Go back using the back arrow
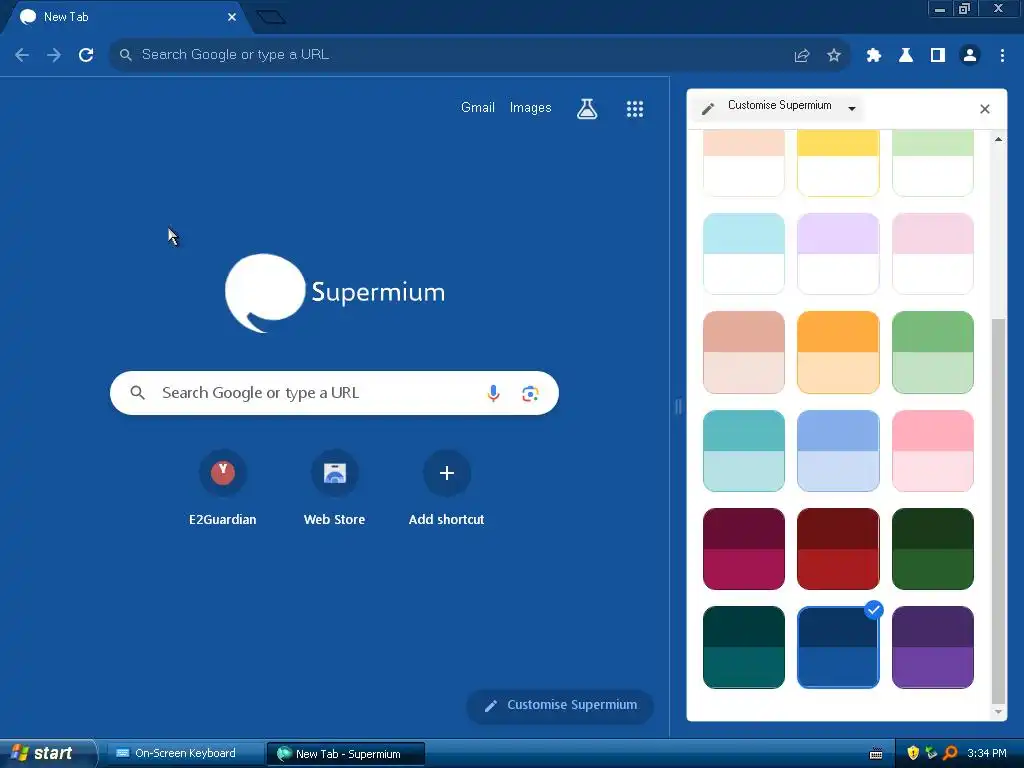This screenshot has width=1024, height=768. (x=22, y=55)
